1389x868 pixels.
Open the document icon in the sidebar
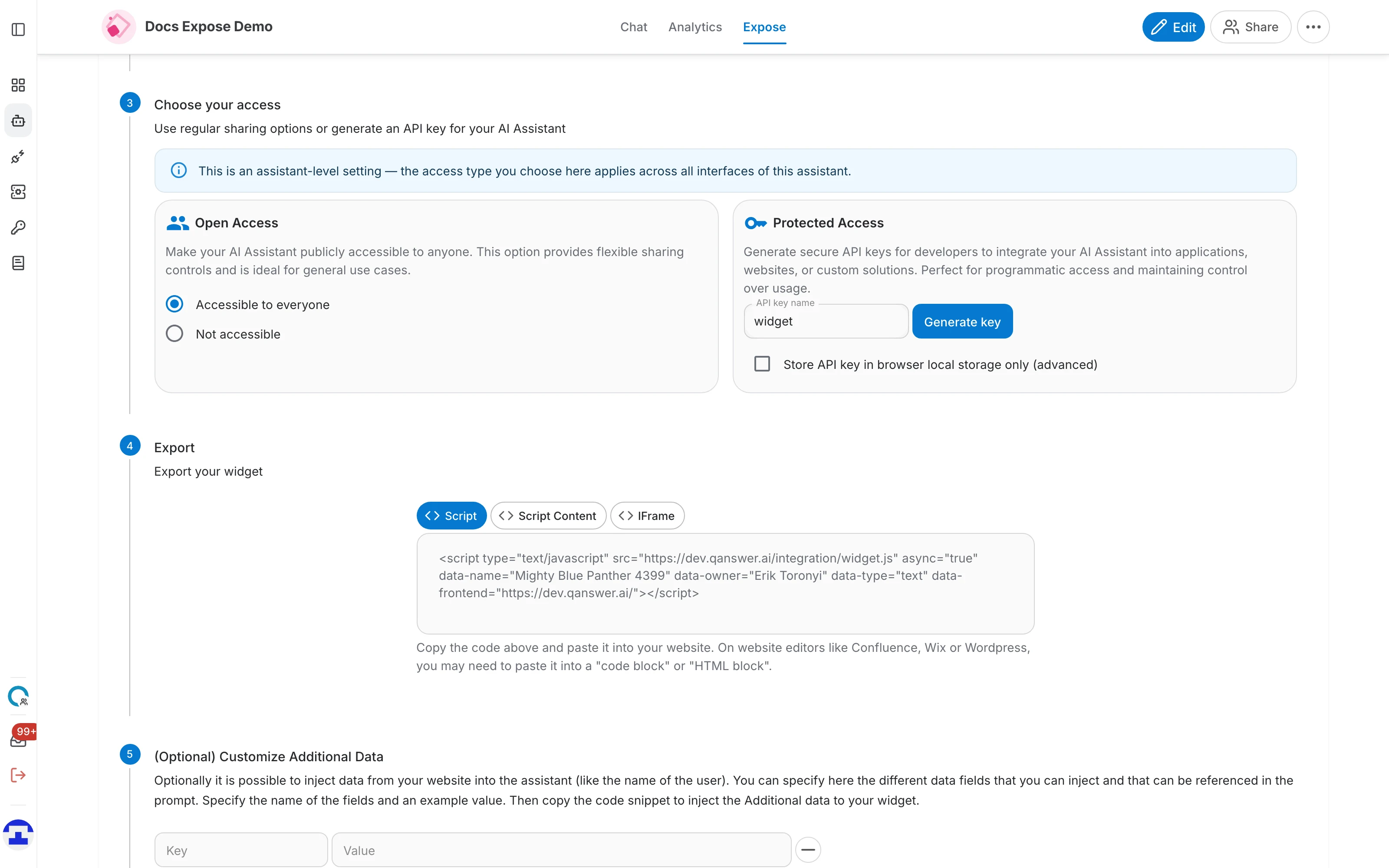pos(18,263)
